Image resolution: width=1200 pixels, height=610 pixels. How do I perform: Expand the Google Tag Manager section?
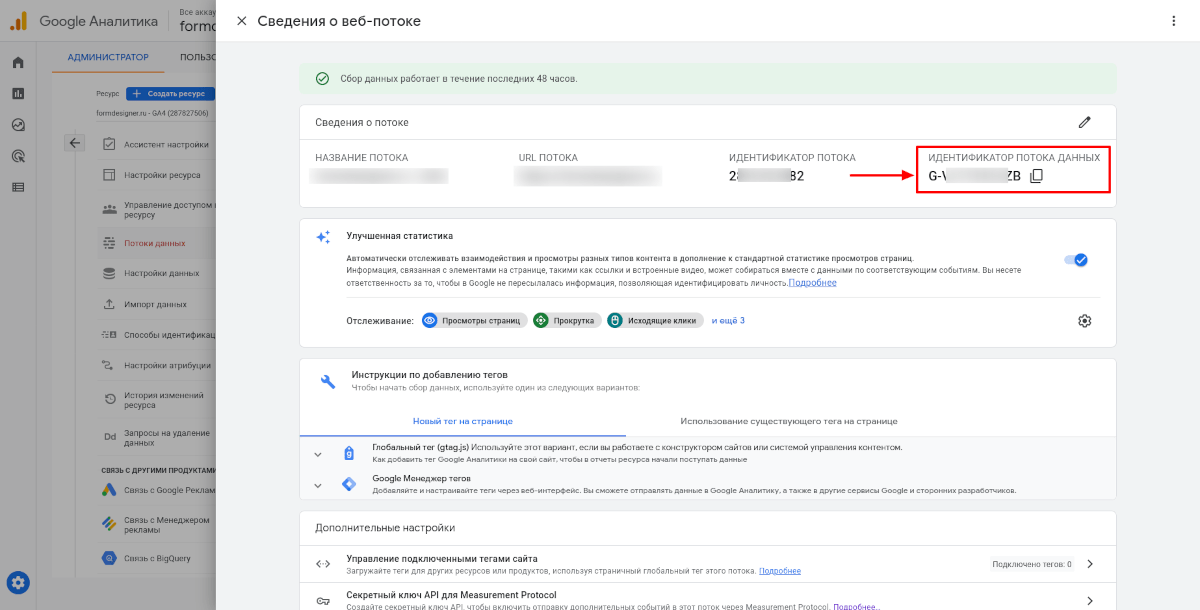(318, 485)
